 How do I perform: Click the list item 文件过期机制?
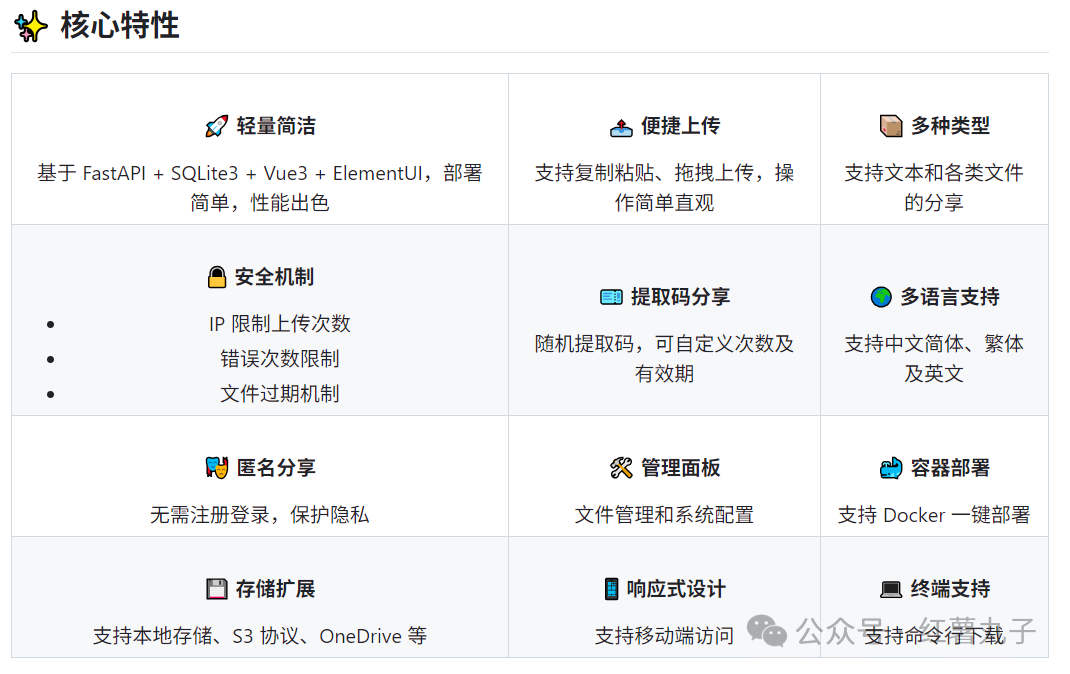(280, 394)
